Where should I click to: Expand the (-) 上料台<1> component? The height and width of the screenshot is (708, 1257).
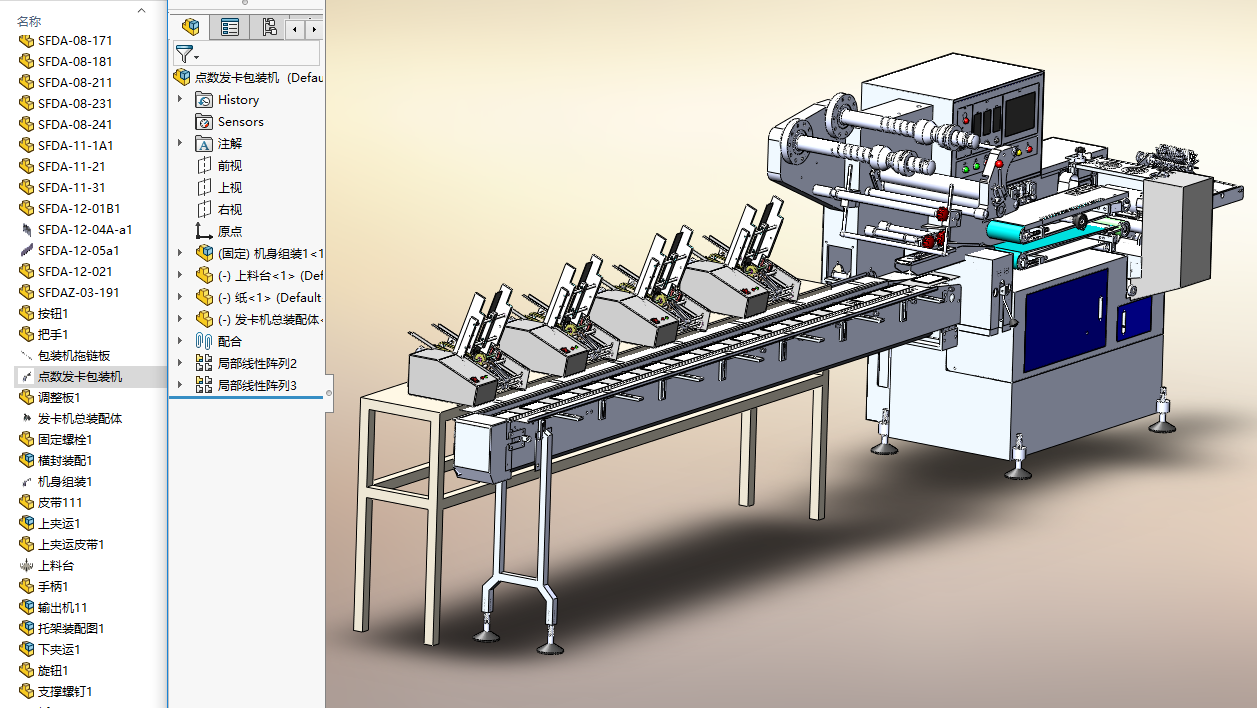point(180,275)
